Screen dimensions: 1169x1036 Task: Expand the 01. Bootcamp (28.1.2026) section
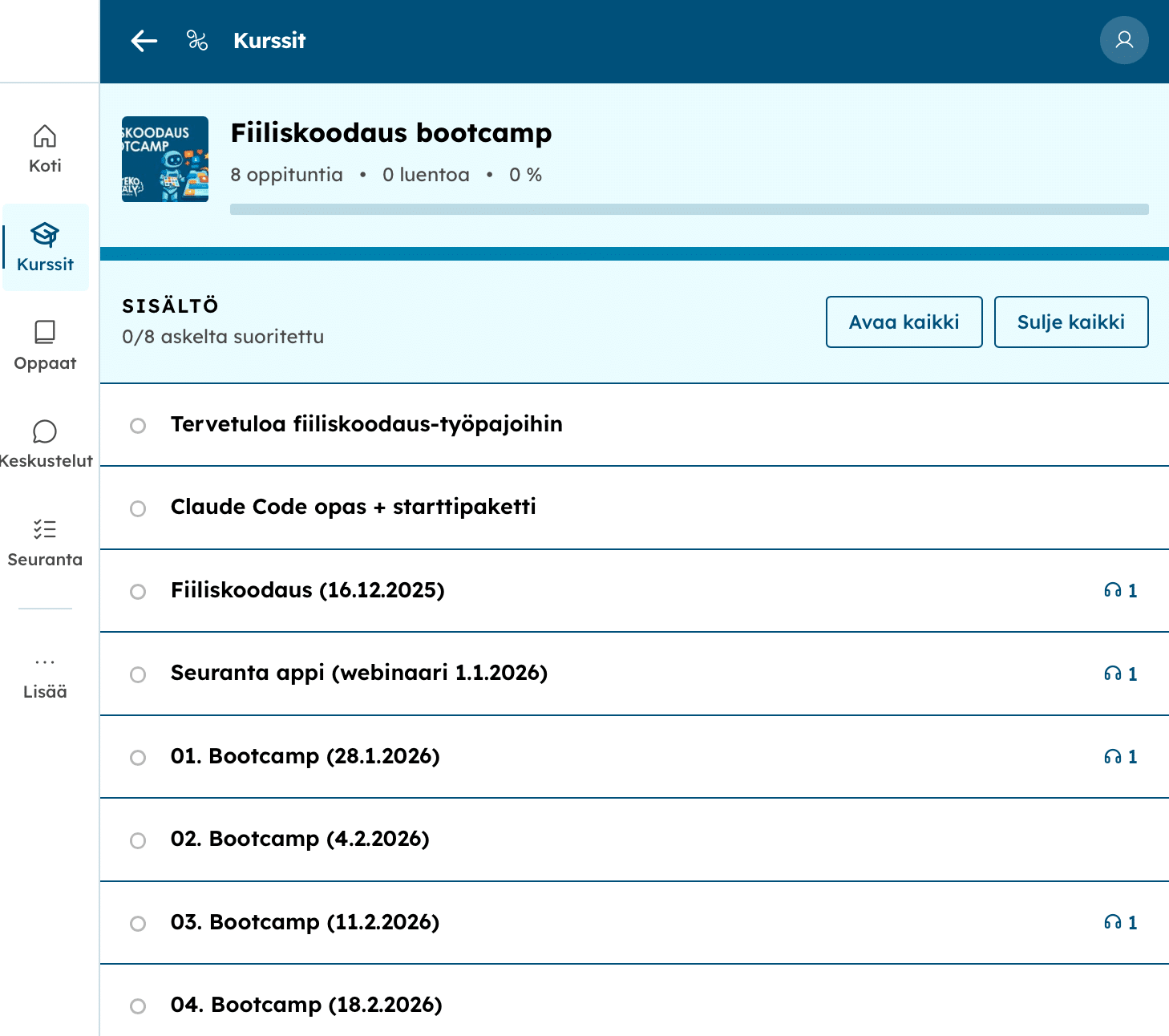pyautogui.click(x=305, y=756)
